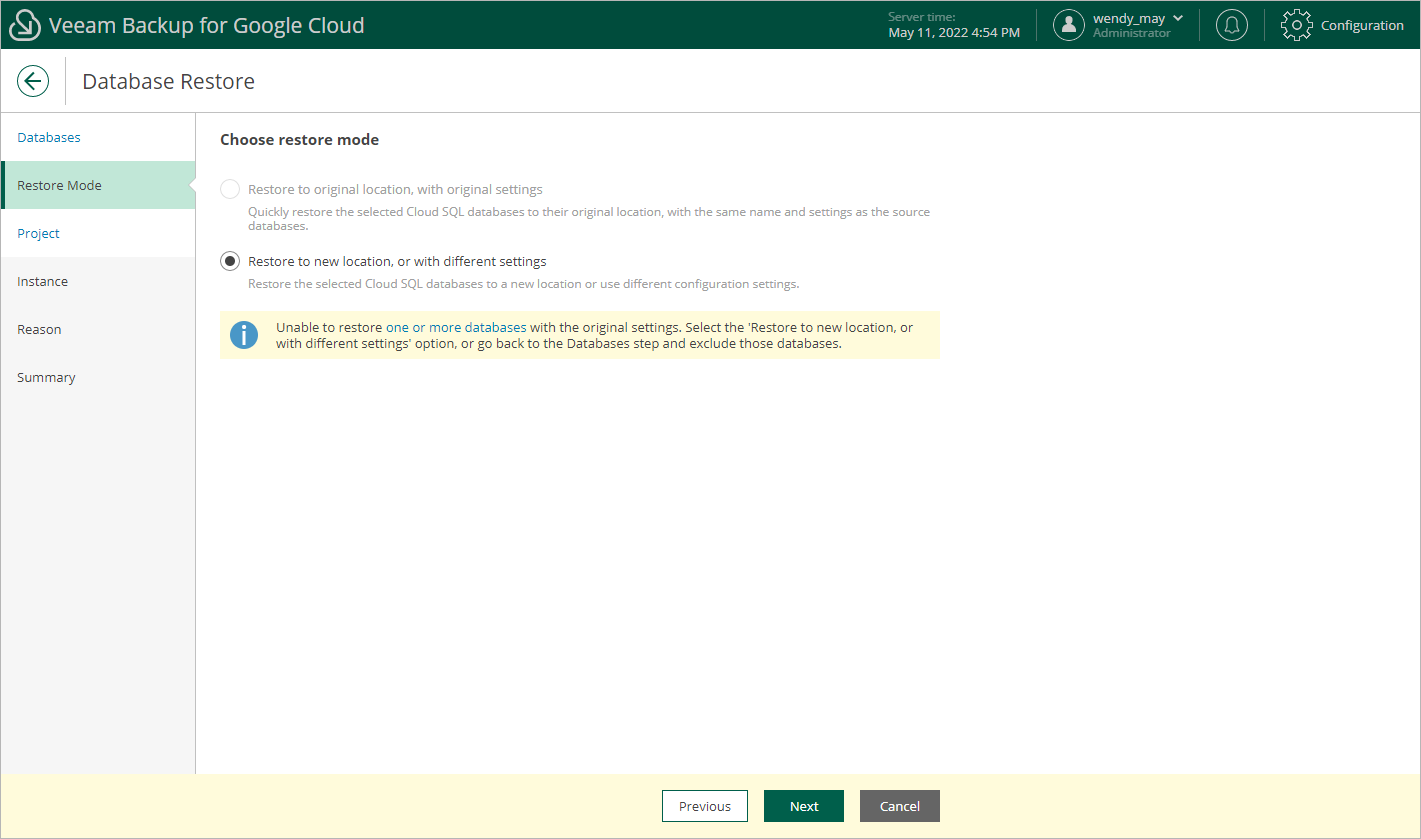Screen dimensions: 1421x839
Task: Click the Veeam Backup for Google Cloud title
Action: (x=207, y=25)
